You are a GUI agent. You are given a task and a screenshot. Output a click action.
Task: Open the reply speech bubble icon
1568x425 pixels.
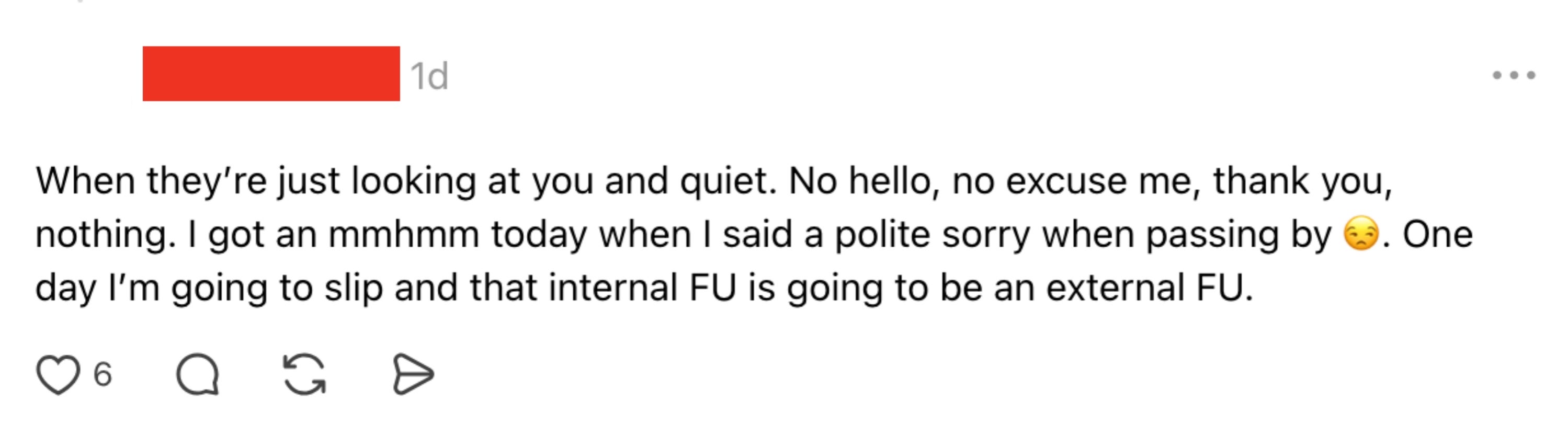pos(197,374)
